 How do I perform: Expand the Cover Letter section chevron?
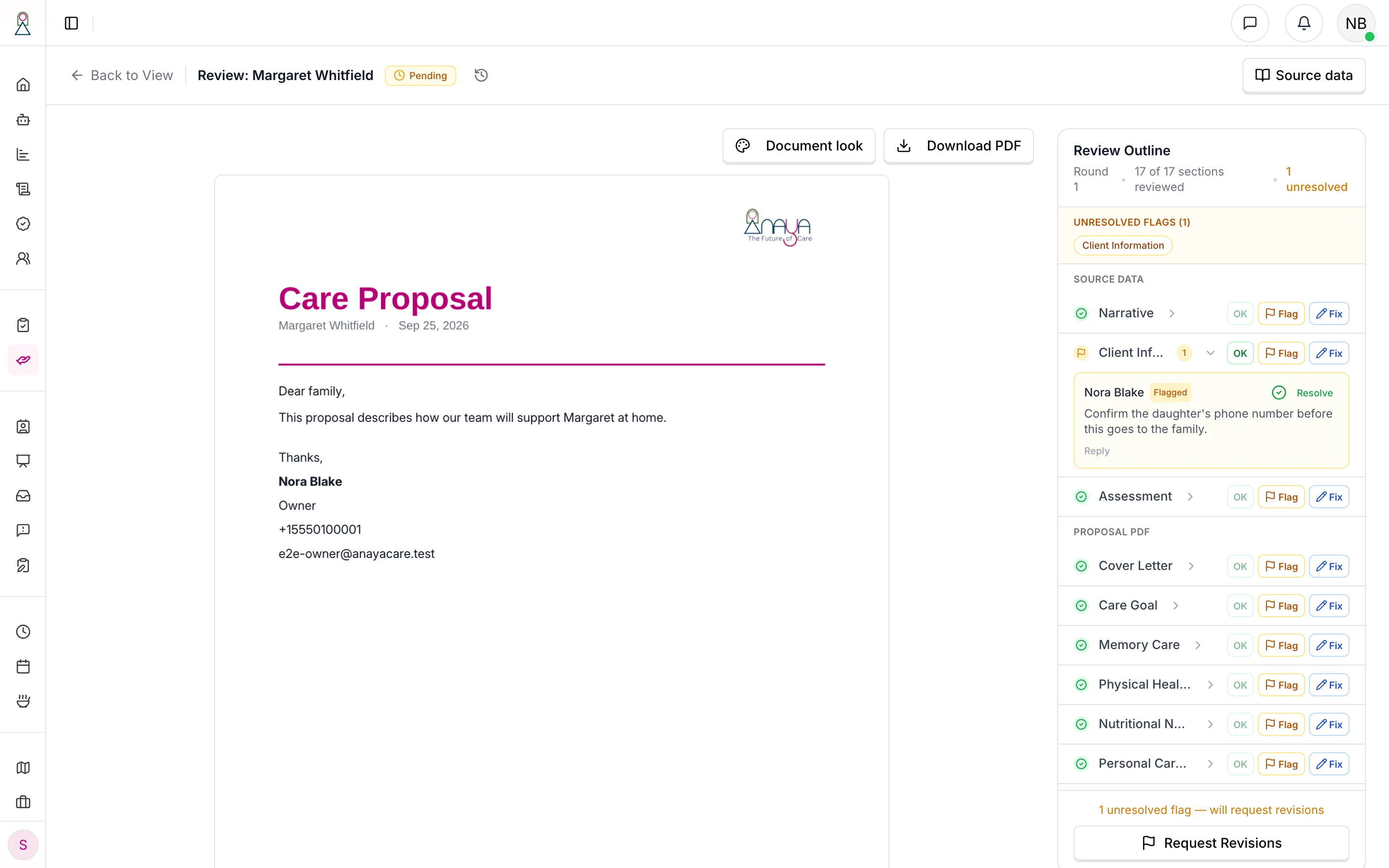tap(1191, 567)
